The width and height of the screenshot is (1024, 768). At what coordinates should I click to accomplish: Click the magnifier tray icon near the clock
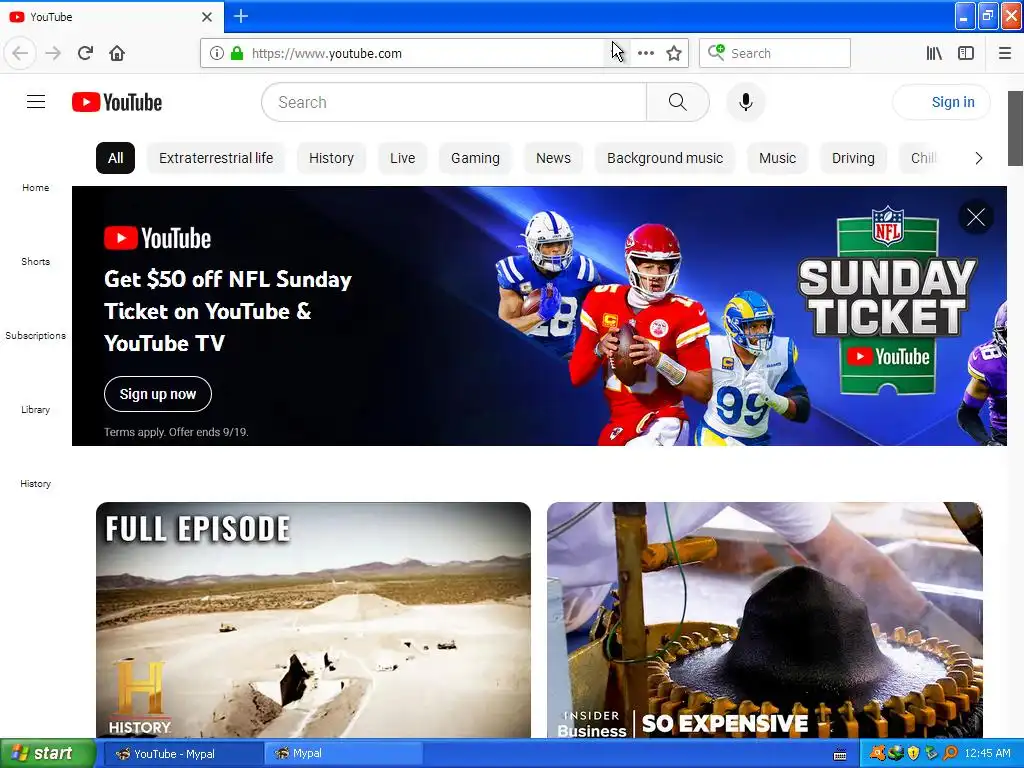pyautogui.click(x=950, y=754)
